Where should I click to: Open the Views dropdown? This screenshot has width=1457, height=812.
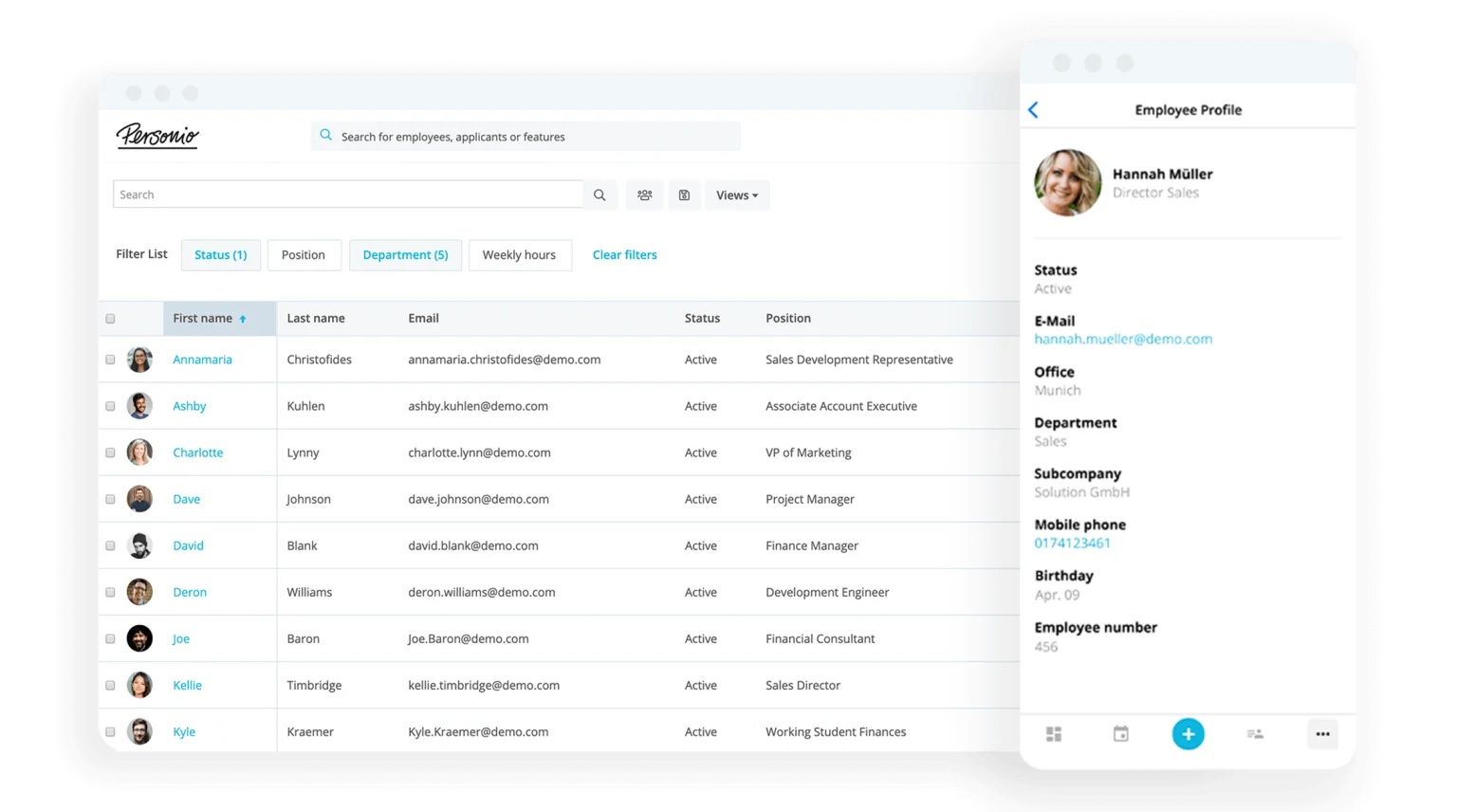tap(737, 194)
